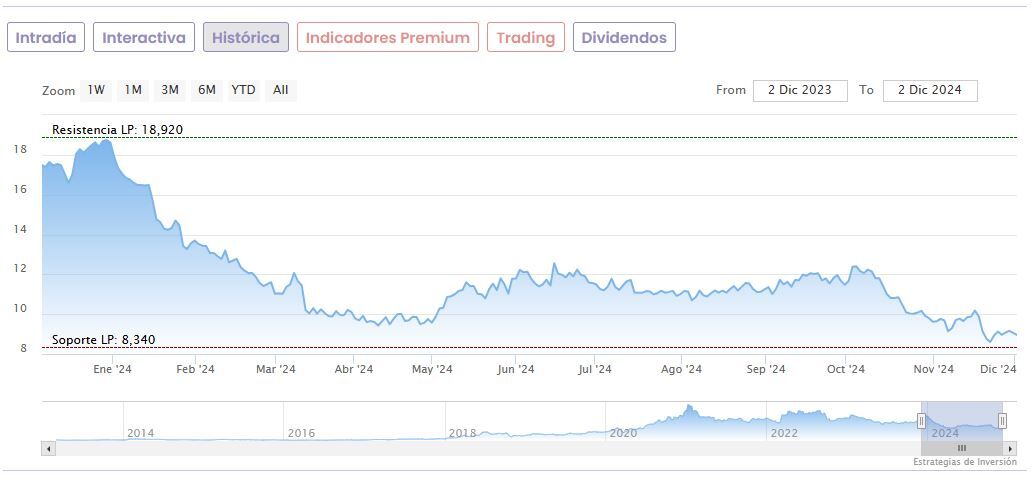Open the Indicadores Premium tab

click(x=387, y=38)
